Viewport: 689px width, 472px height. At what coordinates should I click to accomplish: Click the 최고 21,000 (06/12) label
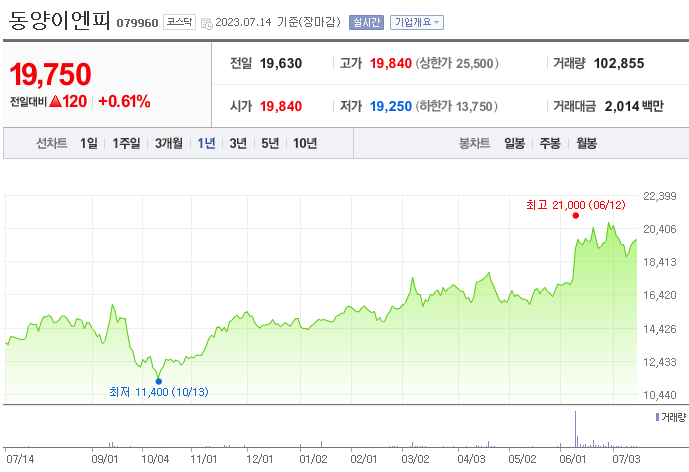pyautogui.click(x=576, y=205)
